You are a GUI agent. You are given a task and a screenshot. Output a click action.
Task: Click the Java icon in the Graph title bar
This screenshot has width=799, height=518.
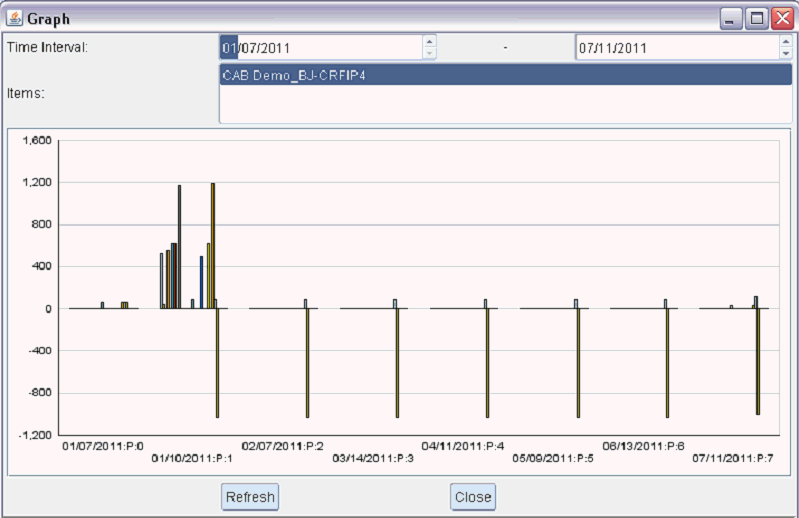point(14,18)
